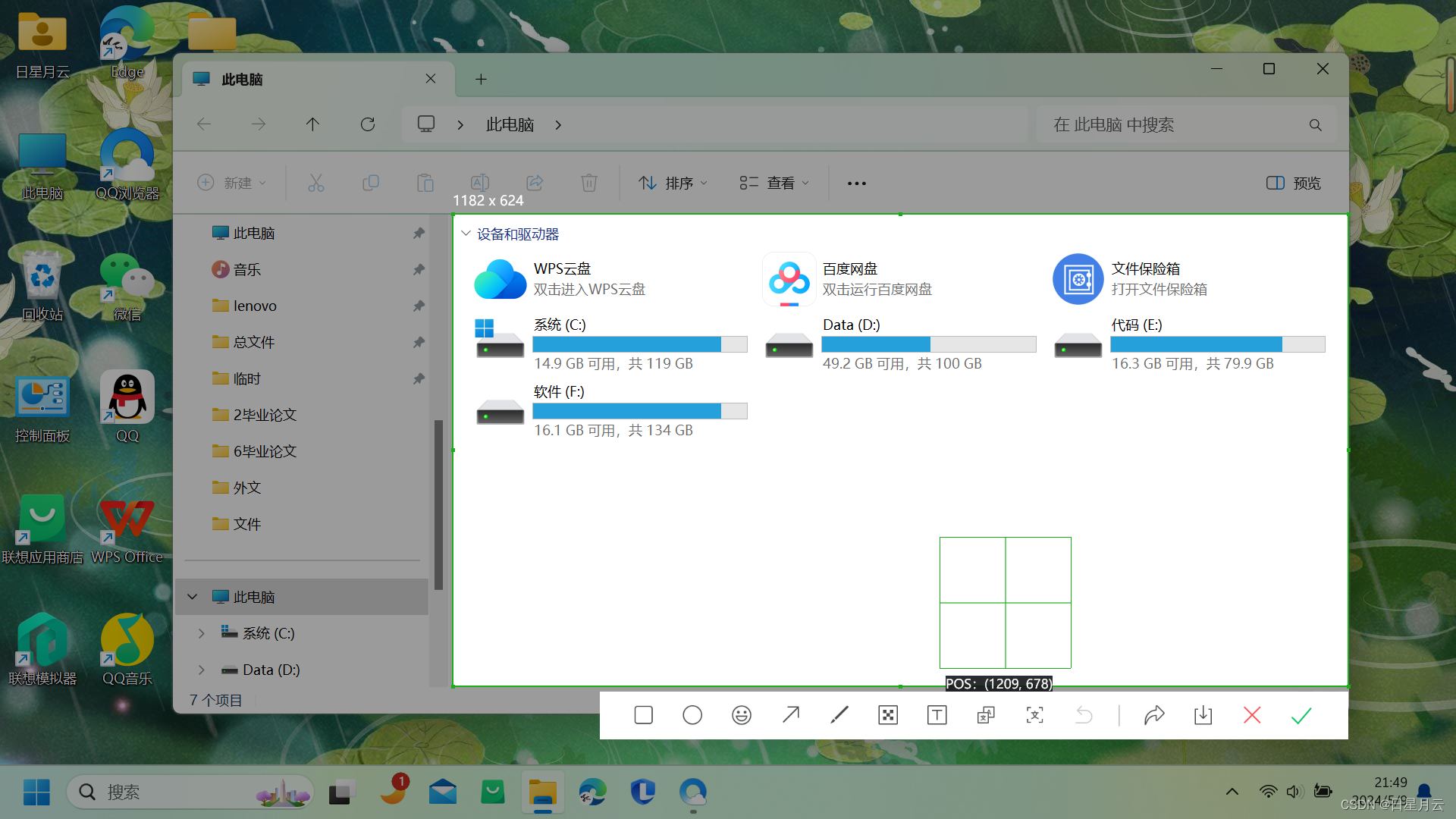Open 查看 dropdown menu
The image size is (1456, 819).
(775, 183)
